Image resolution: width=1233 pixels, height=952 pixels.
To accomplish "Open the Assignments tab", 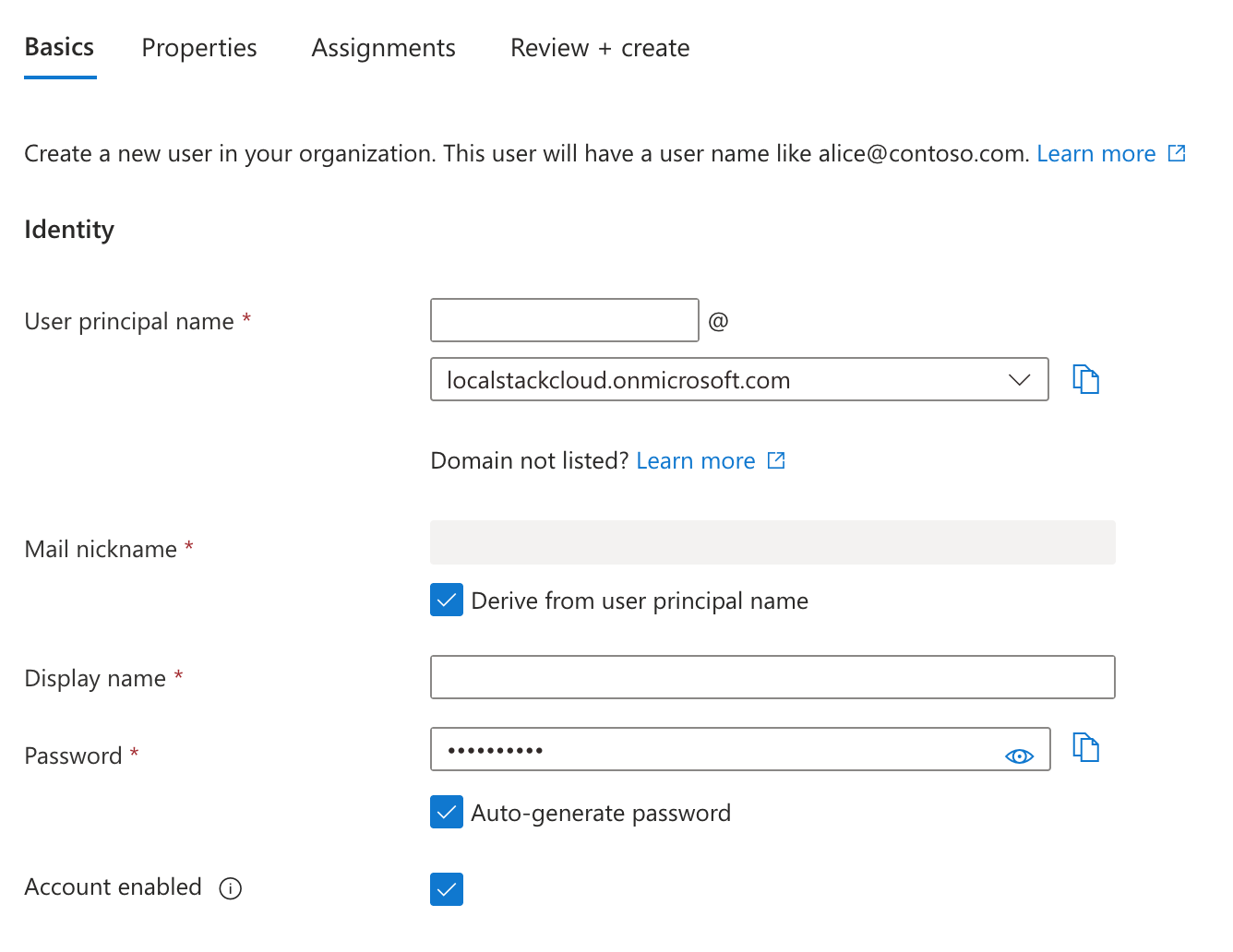I will click(x=384, y=48).
